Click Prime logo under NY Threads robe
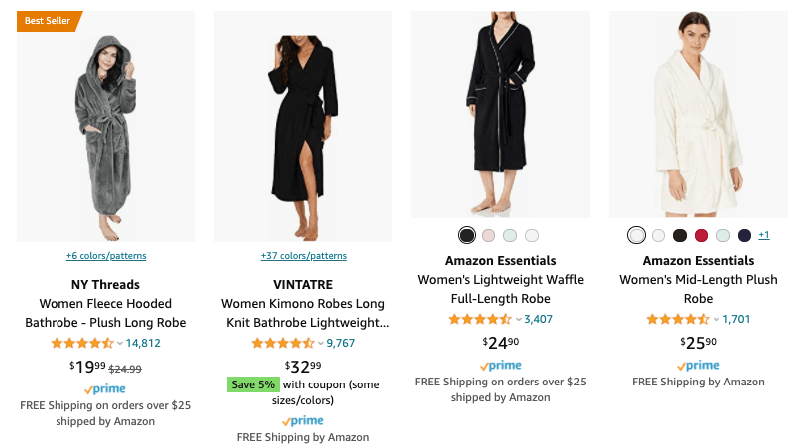 point(105,388)
